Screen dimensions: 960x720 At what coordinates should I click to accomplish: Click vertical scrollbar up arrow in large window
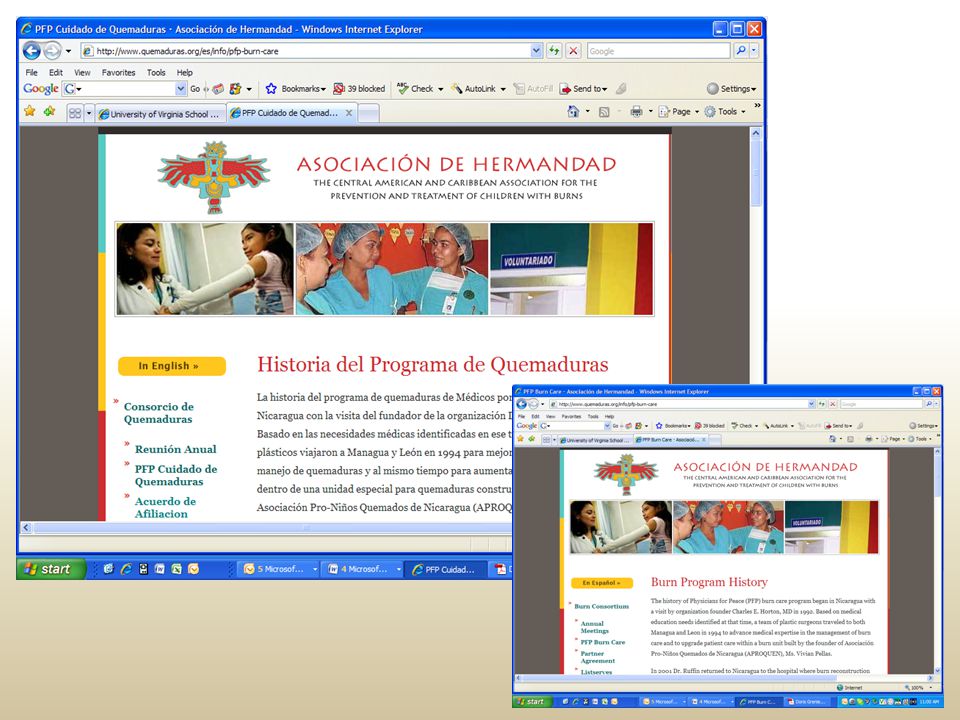(756, 132)
